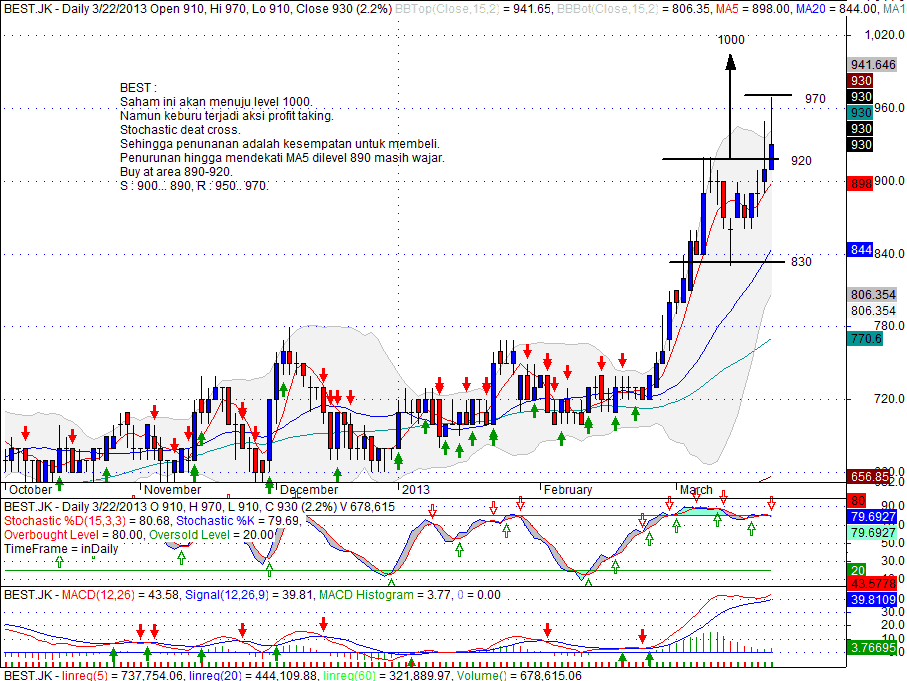The width and height of the screenshot is (907, 681).
Task: Select the red 898 value box
Action: pyautogui.click(x=861, y=184)
